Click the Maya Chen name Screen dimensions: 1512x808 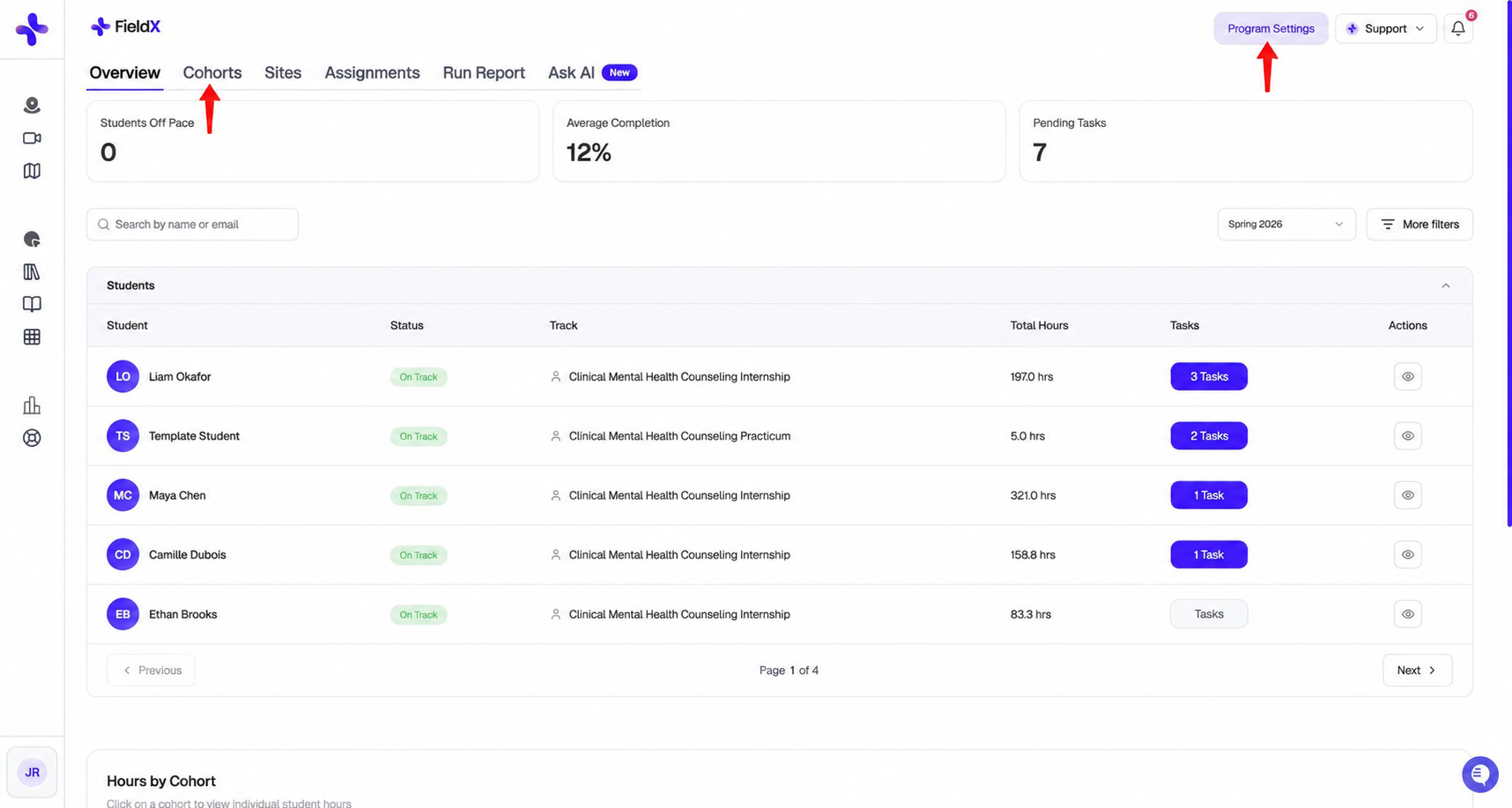click(177, 495)
